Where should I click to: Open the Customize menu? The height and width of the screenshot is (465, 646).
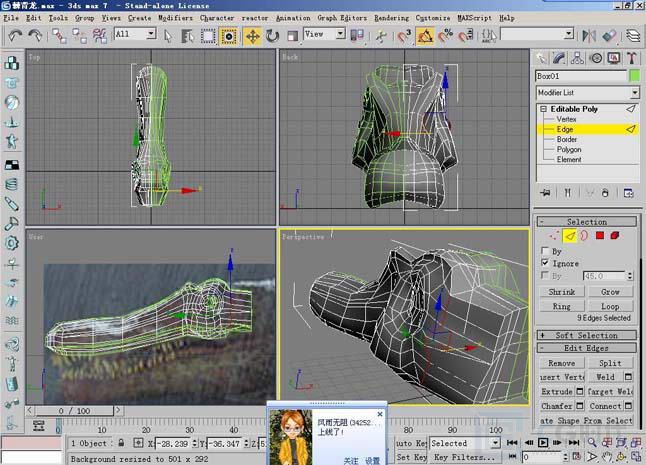433,18
